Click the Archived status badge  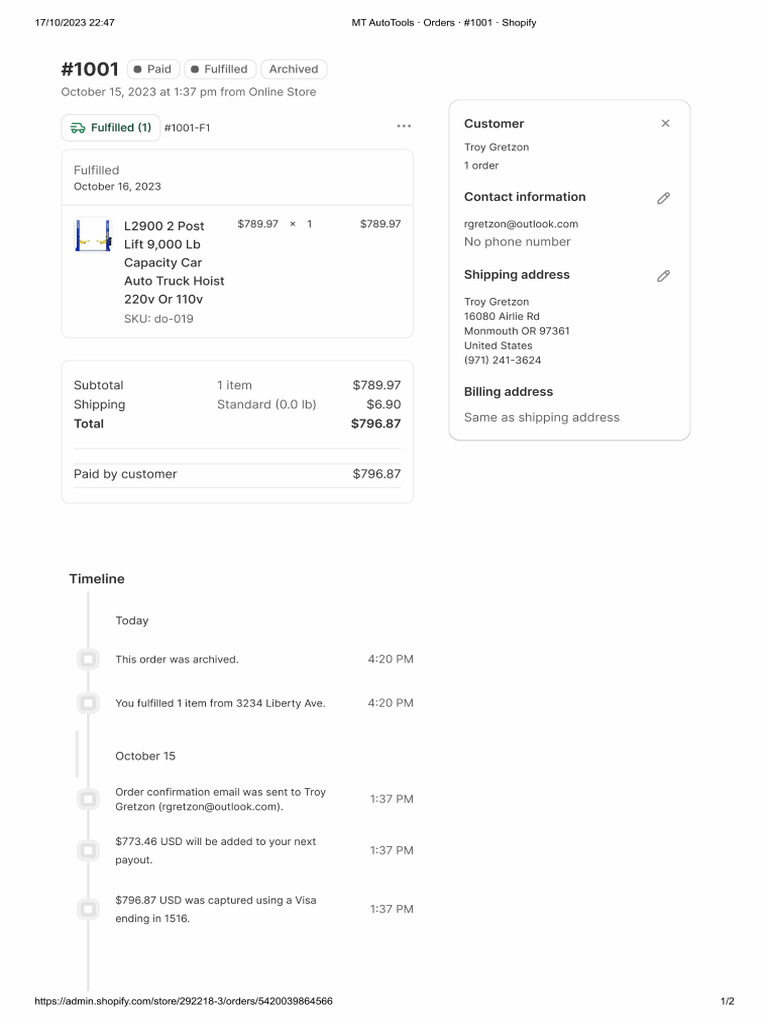pos(293,70)
